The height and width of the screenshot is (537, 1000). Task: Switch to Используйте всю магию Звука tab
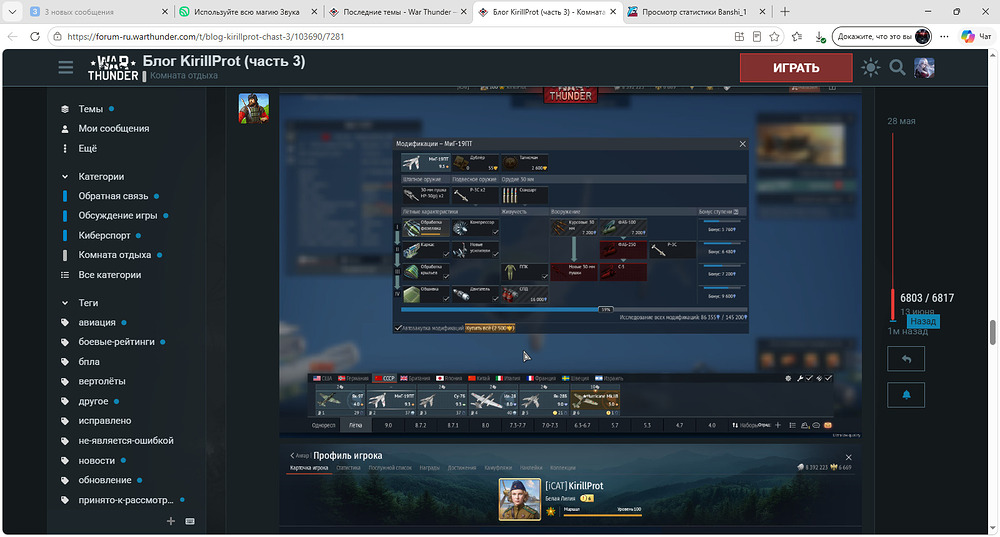(x=247, y=11)
